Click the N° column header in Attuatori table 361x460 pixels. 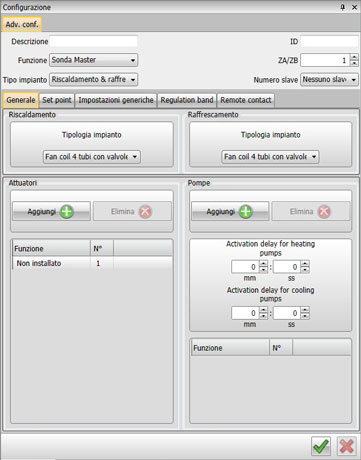[102, 248]
